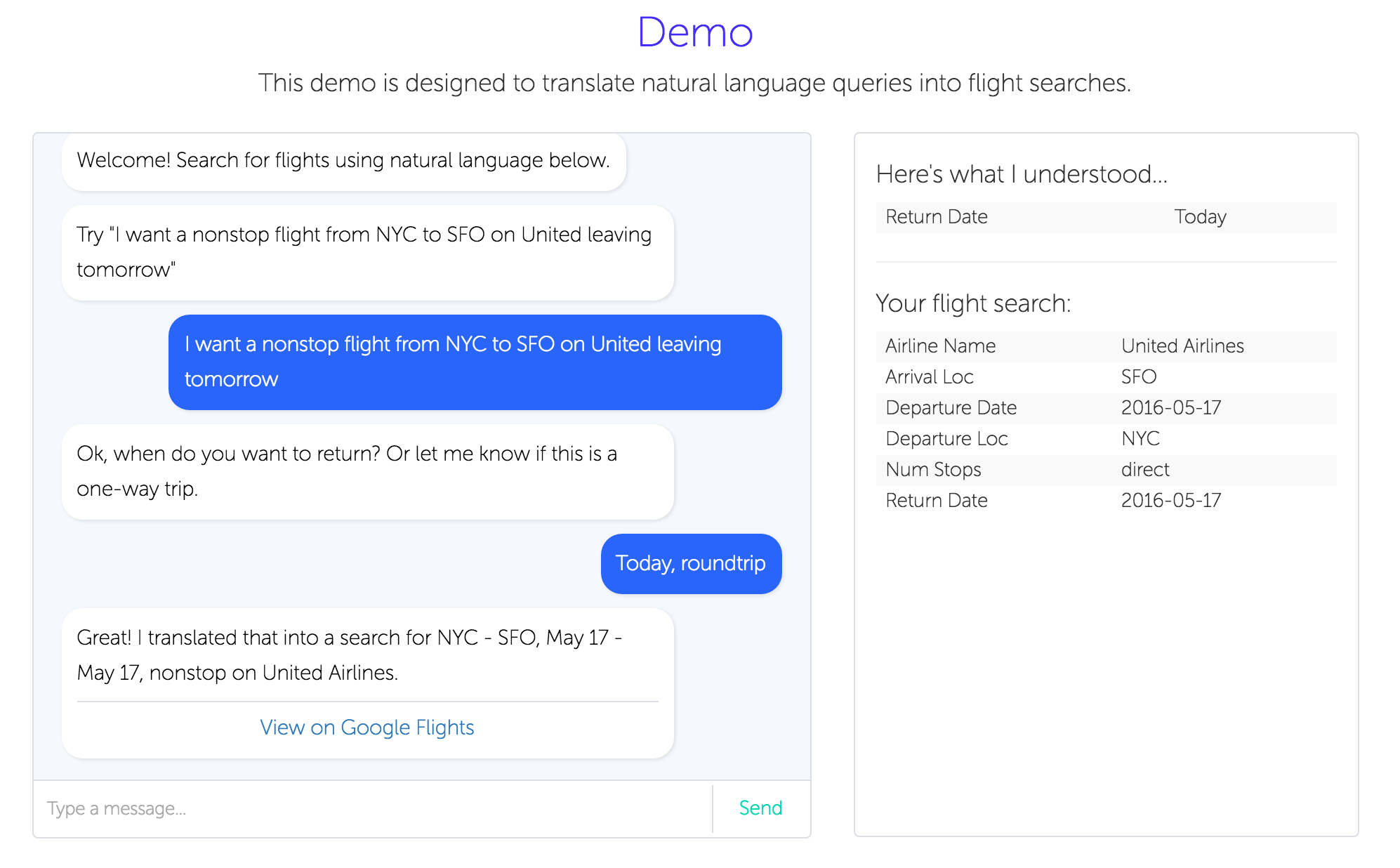Select the United Airlines value
This screenshot has height=868, width=1400.
click(1182, 346)
